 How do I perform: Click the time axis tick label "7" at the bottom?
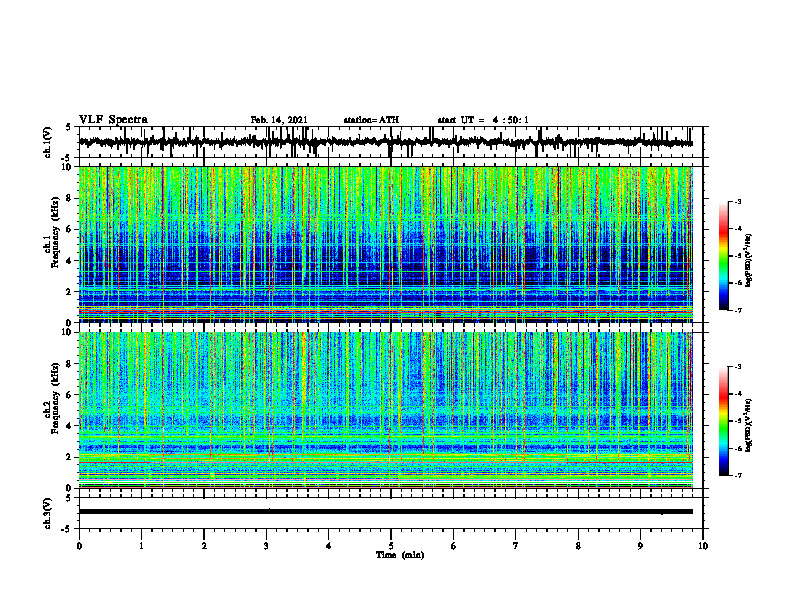tap(515, 546)
